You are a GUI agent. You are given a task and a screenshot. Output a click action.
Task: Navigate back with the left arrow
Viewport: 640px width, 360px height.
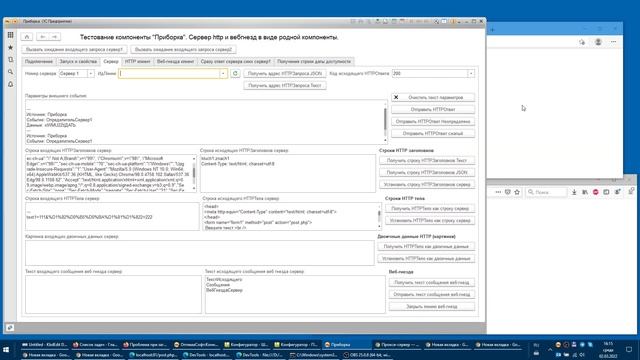pyautogui.click(x=42, y=37)
